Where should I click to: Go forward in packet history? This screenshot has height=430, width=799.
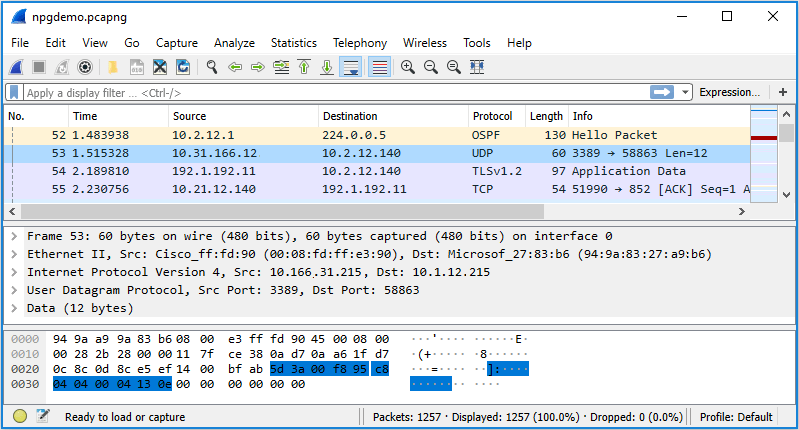(258, 67)
